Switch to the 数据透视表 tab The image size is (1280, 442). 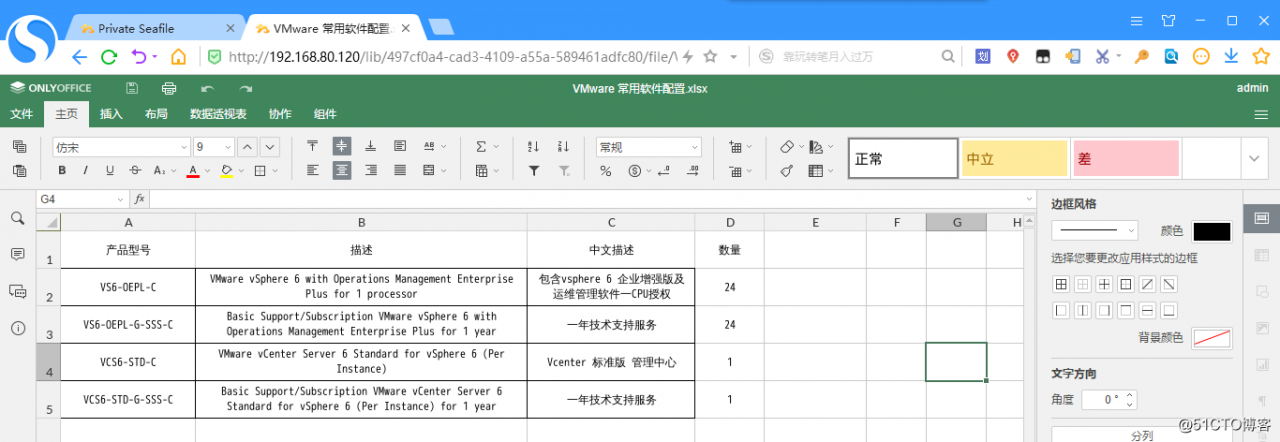tap(218, 114)
